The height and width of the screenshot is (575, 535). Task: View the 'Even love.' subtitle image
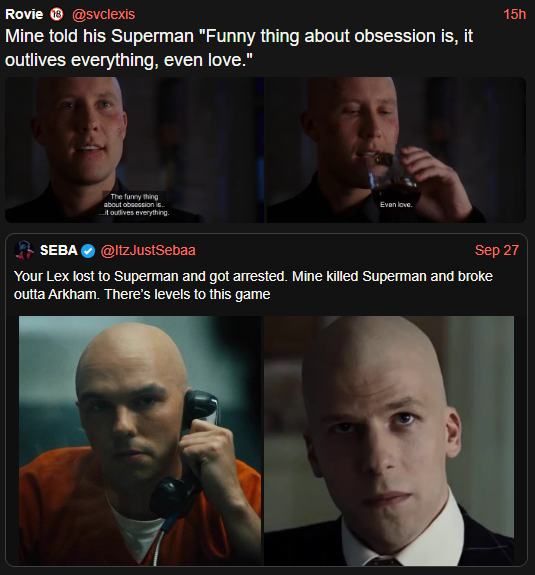[x=396, y=150]
